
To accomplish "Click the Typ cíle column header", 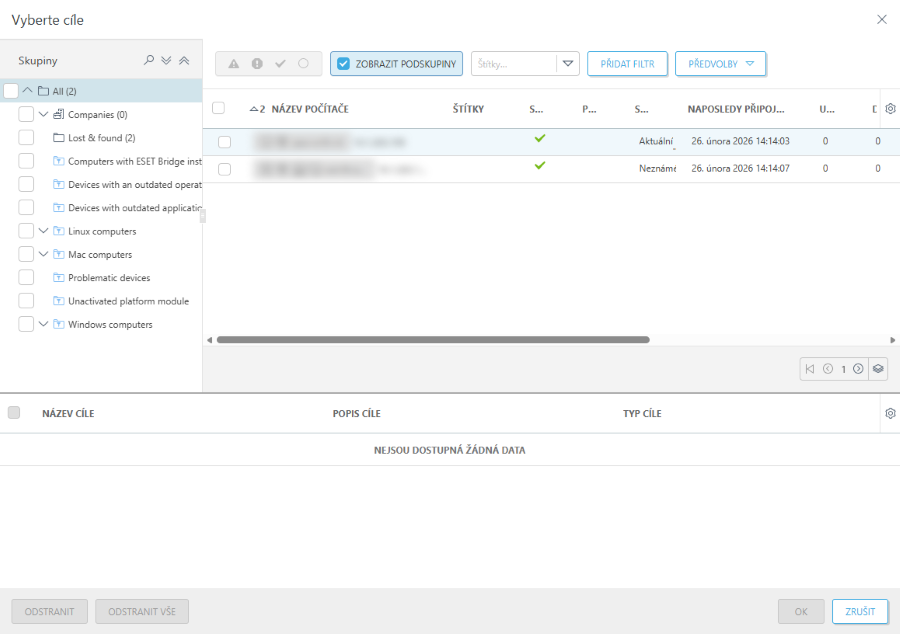I will point(642,413).
